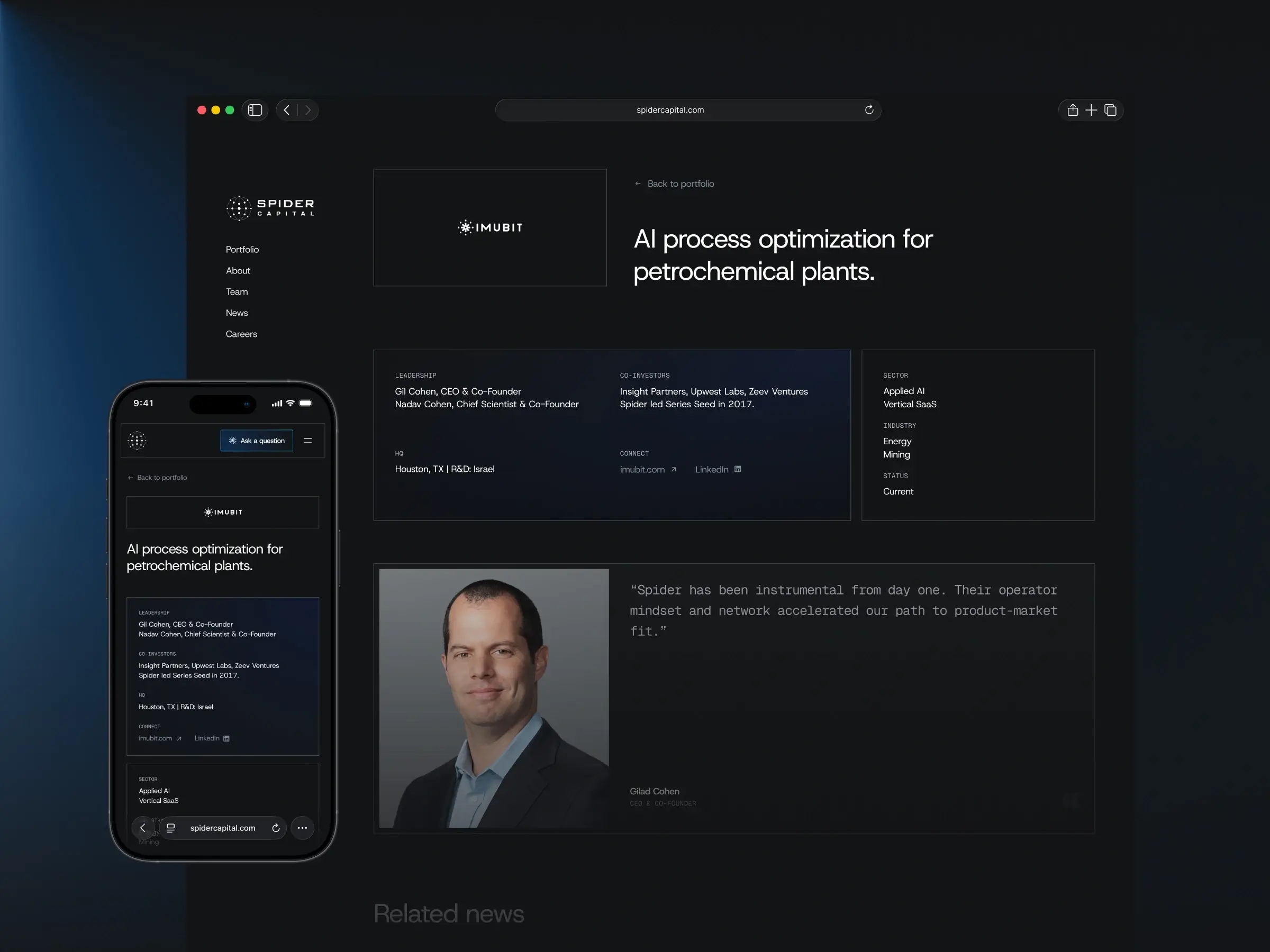
Task: Click the Spider Capital logo in sidebar
Action: coord(270,208)
